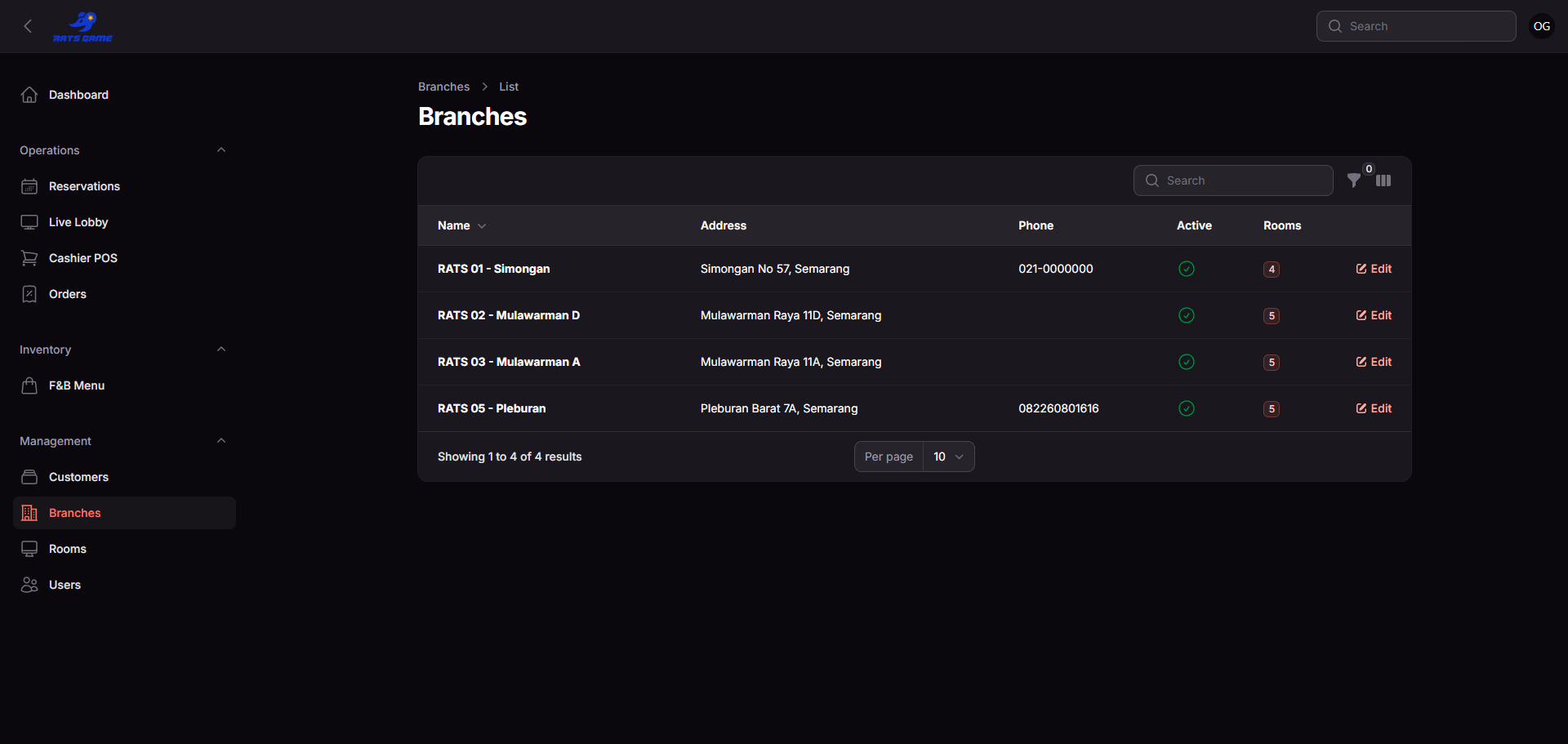Collapse the Inventory sidebar group
The width and height of the screenshot is (1568, 744).
coord(221,350)
